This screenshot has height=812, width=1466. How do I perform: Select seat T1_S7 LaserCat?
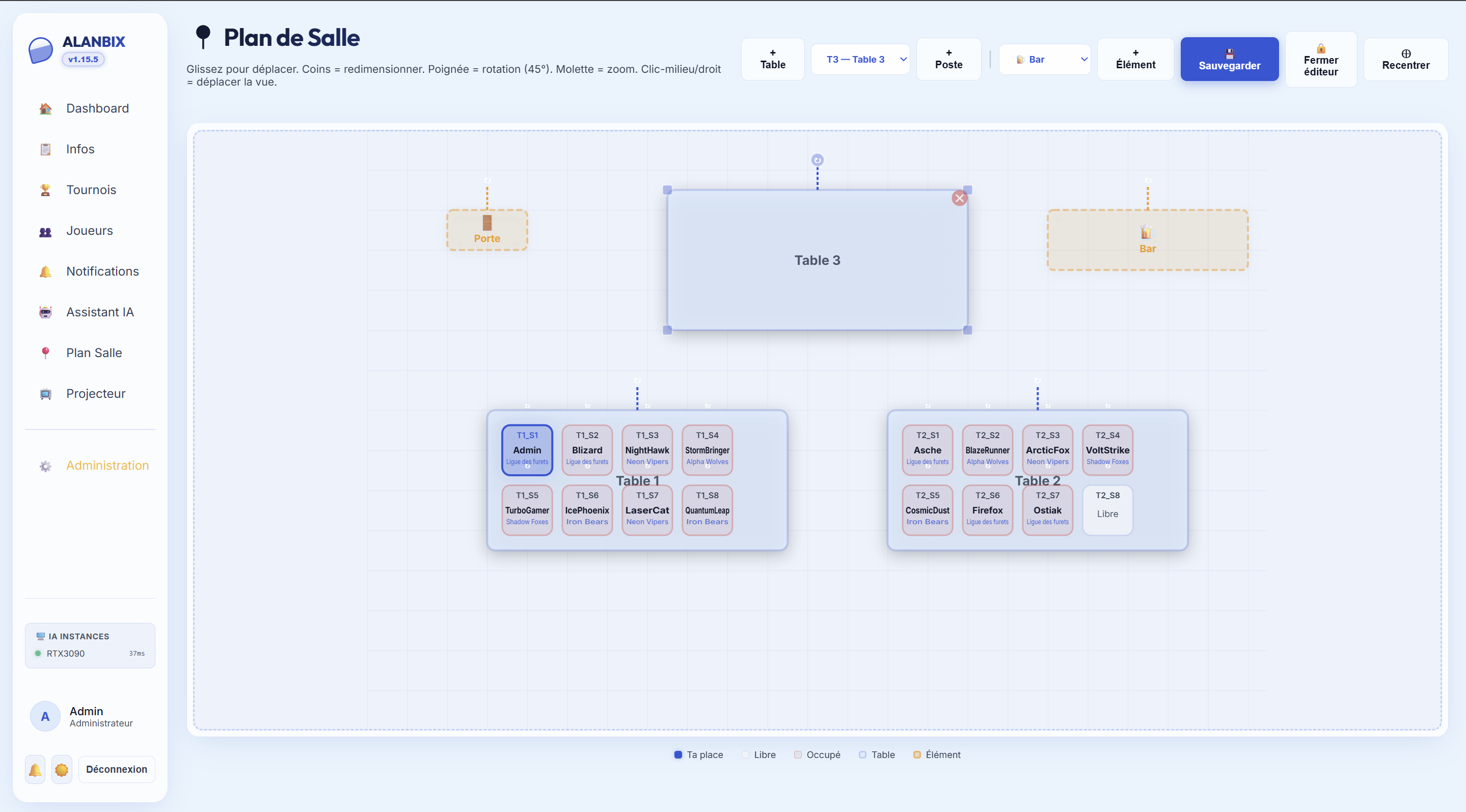[x=647, y=510]
